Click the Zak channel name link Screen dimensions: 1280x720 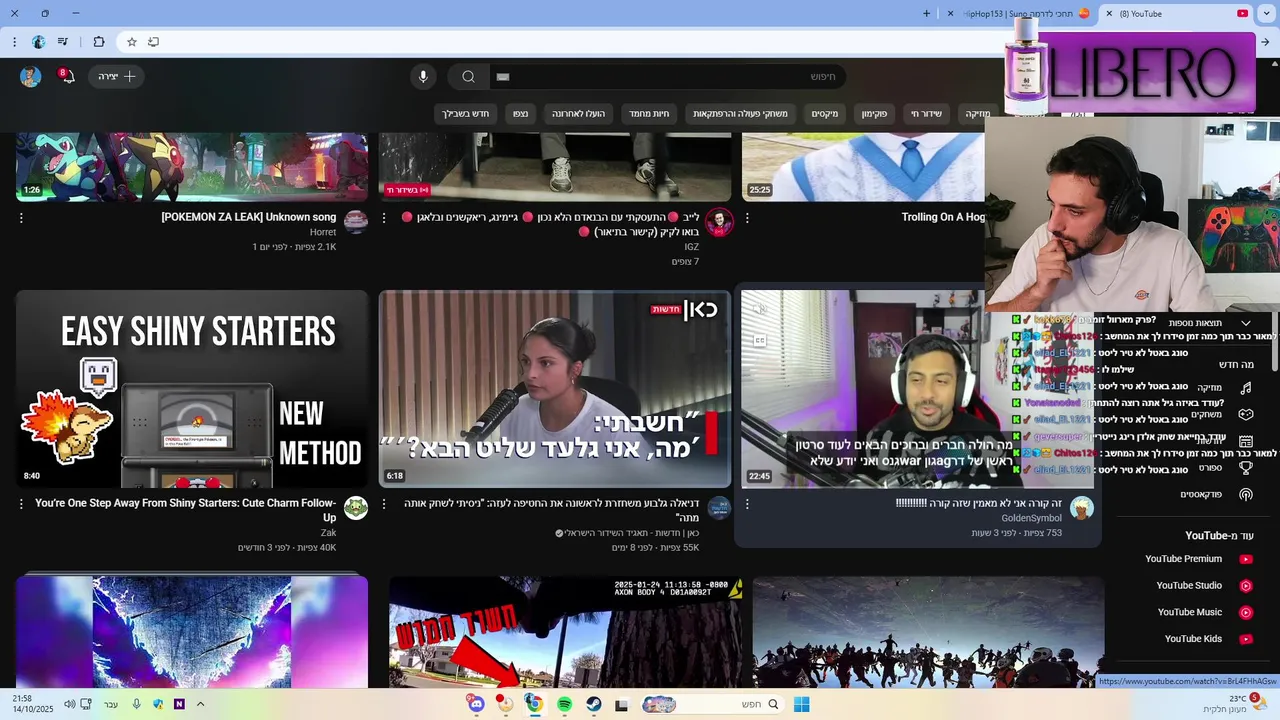point(328,533)
